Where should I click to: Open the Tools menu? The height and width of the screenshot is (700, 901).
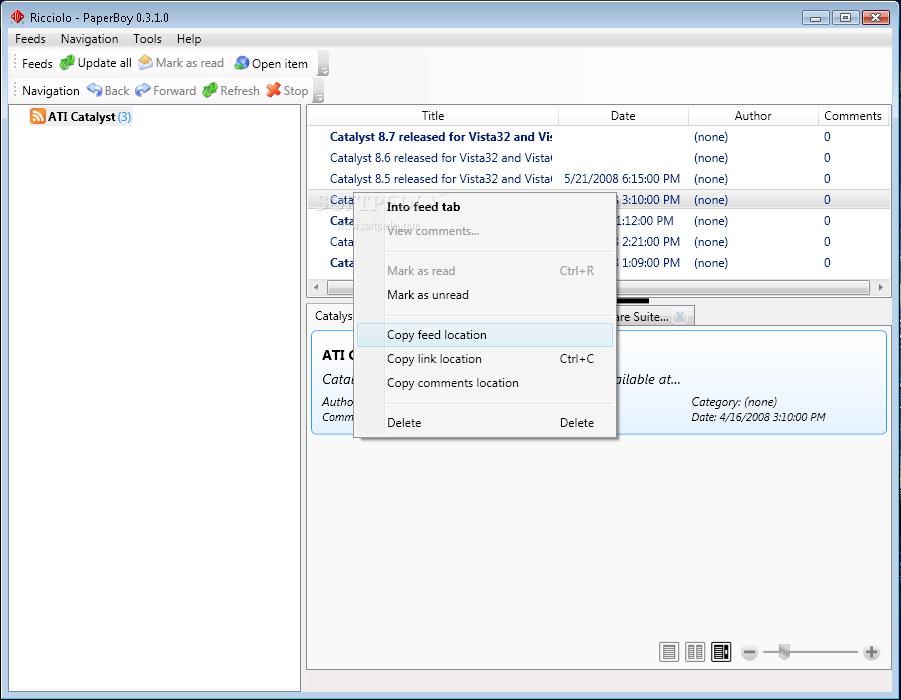pos(147,39)
